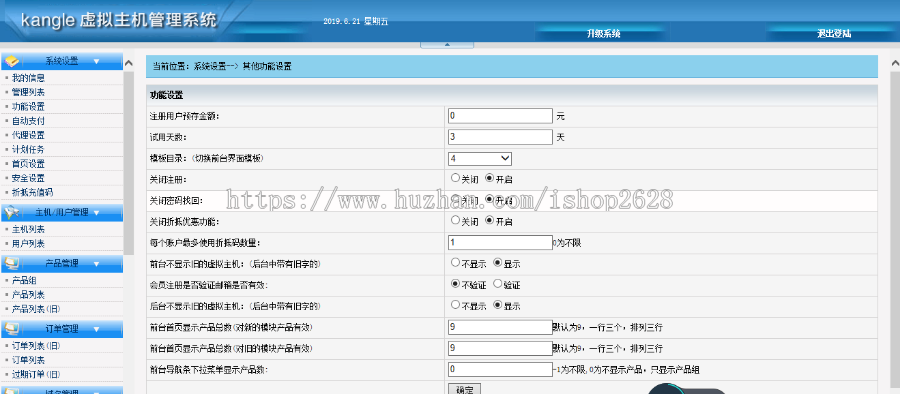Focus the 前台导航条下拉菜单显示产品数 input field
The width and height of the screenshot is (900, 394).
click(500, 369)
